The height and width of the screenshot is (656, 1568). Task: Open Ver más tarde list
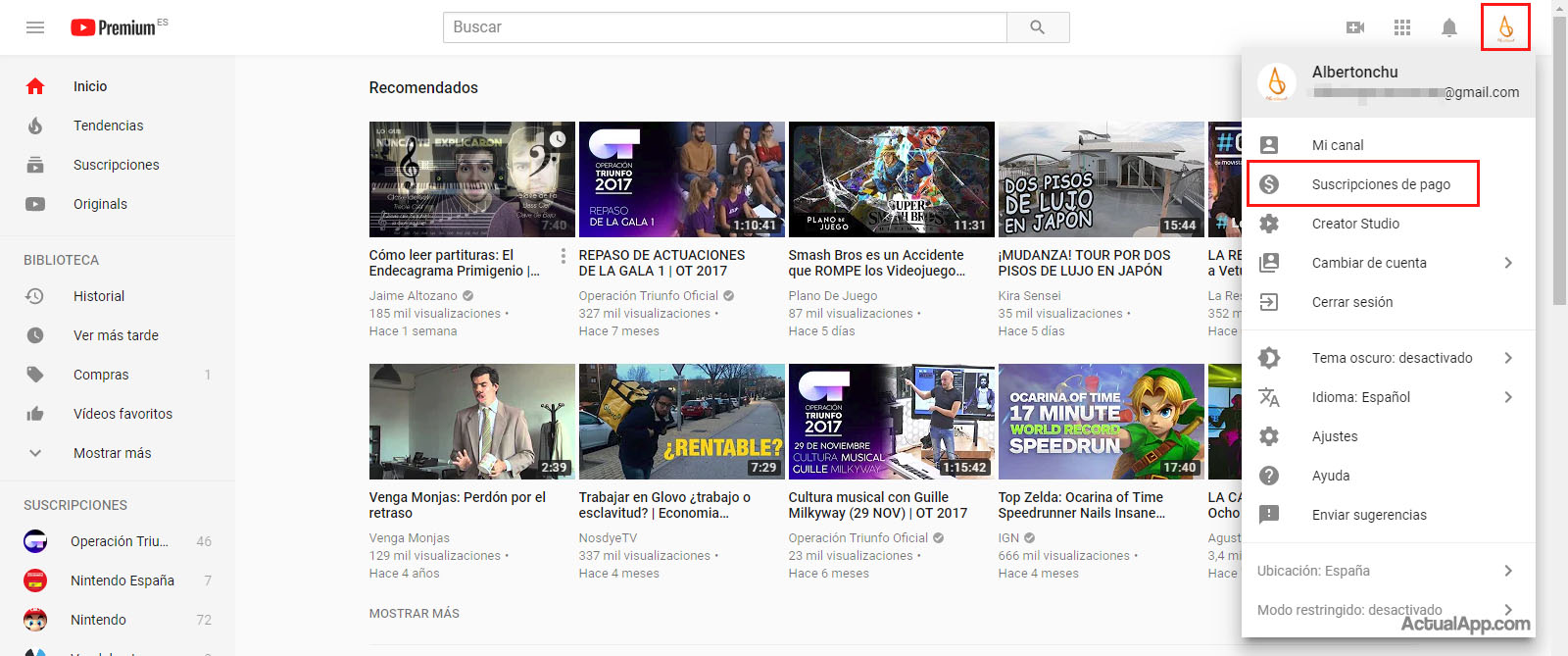coord(118,335)
